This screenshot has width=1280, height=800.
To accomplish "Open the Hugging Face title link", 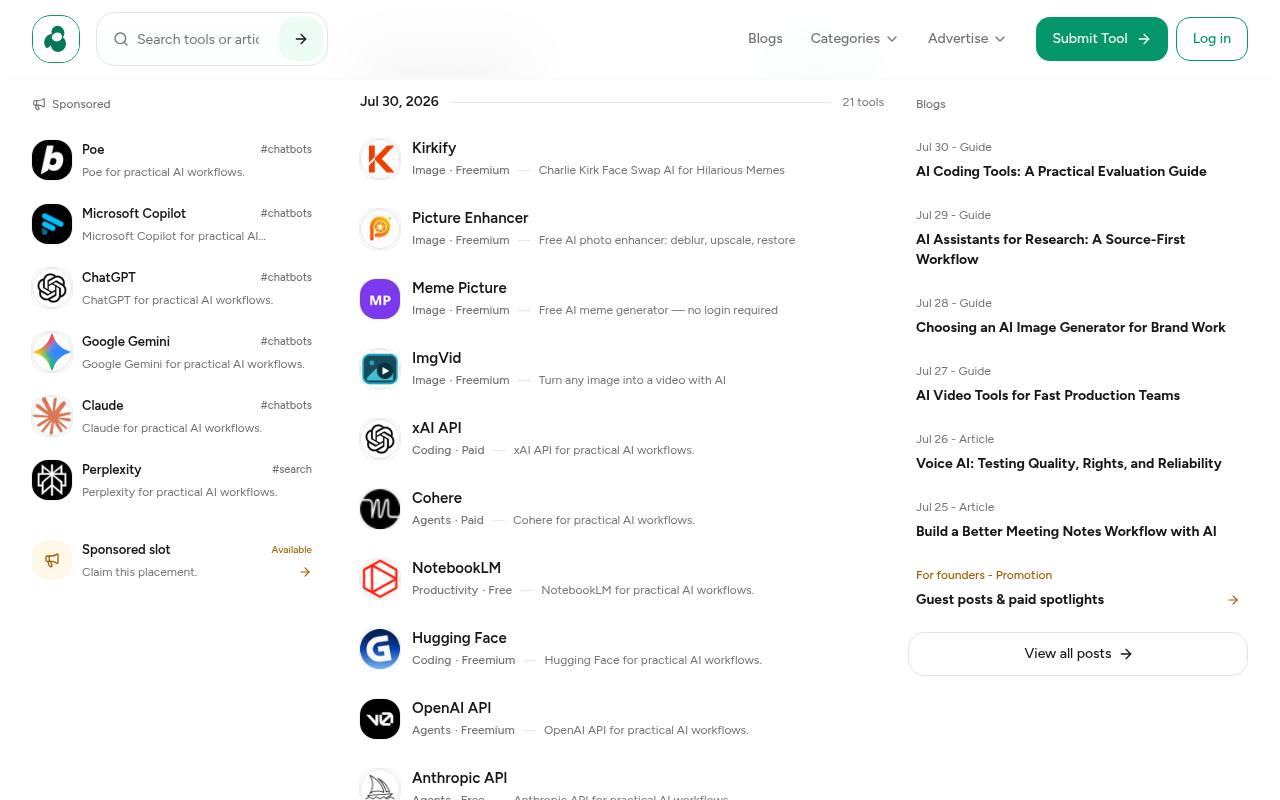I will pos(459,638).
